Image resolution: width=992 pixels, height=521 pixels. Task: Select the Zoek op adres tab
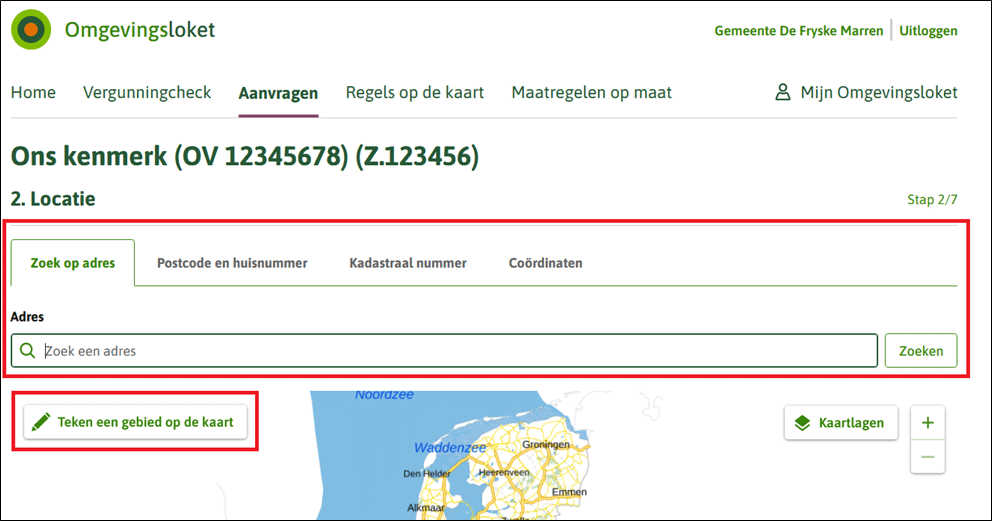(x=73, y=263)
